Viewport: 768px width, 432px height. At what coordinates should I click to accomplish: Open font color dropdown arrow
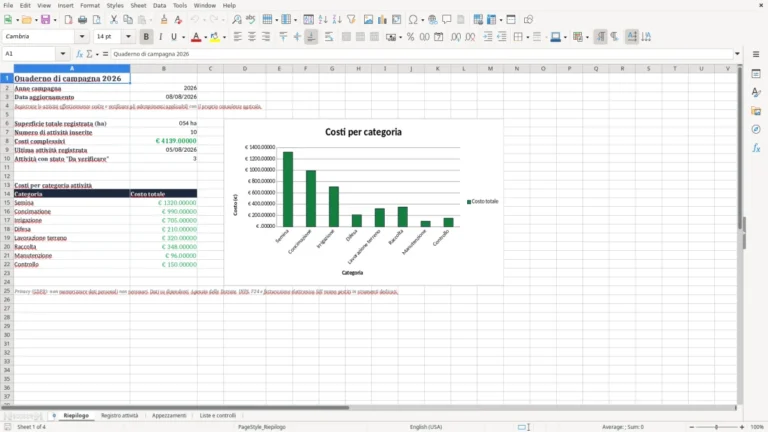pos(205,37)
